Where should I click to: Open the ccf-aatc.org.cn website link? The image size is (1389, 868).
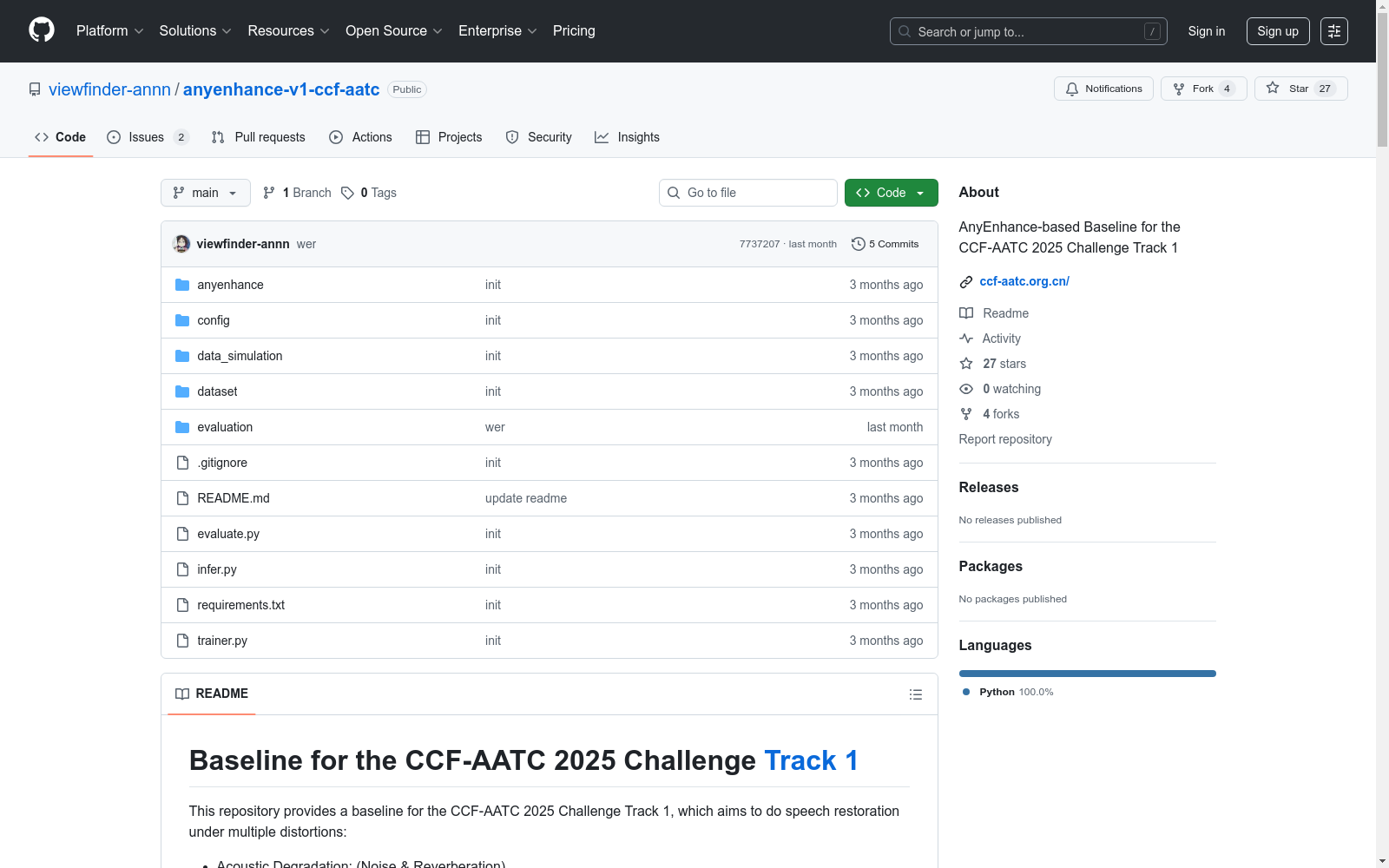1024,281
